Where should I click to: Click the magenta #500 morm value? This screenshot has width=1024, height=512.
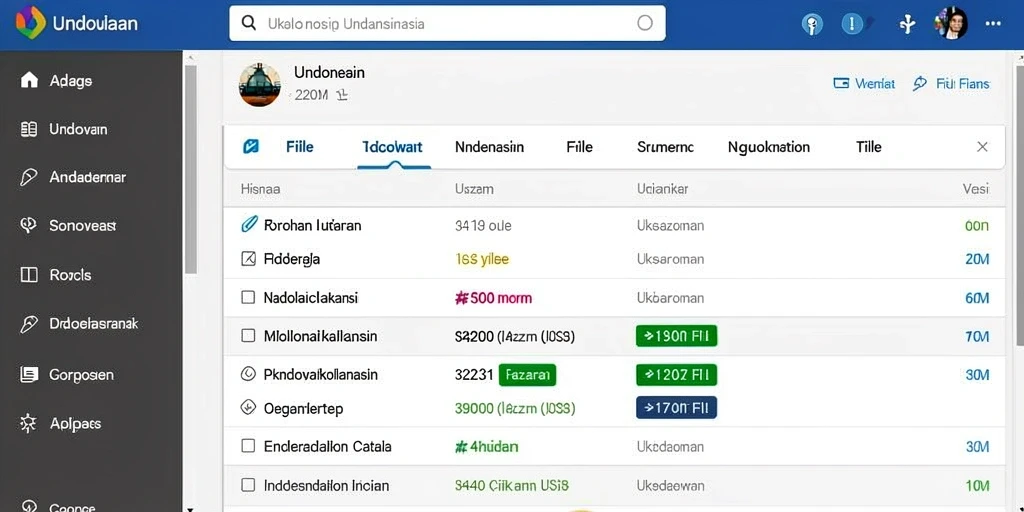click(493, 298)
